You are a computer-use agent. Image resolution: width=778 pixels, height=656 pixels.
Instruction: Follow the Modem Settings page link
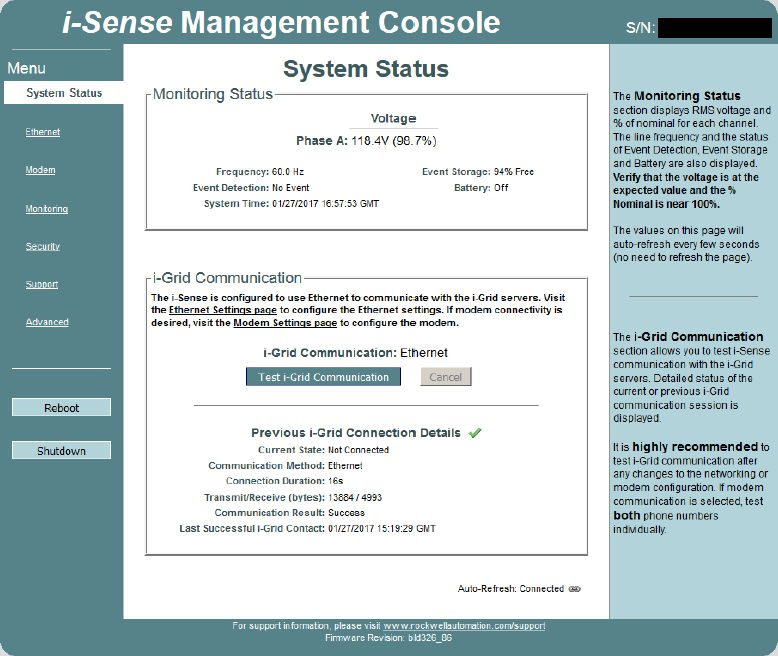pos(285,323)
